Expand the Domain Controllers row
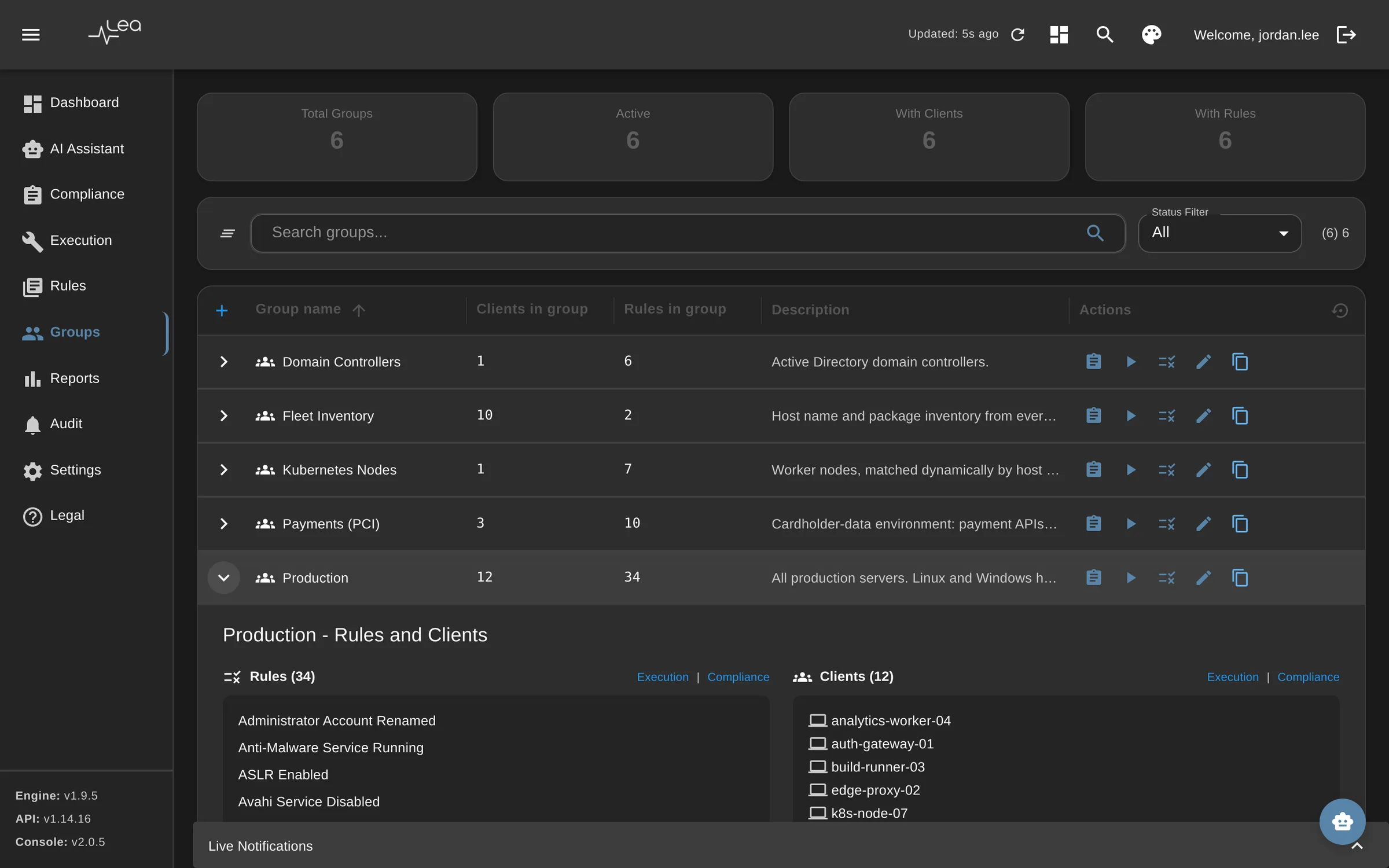This screenshot has width=1389, height=868. coord(223,362)
